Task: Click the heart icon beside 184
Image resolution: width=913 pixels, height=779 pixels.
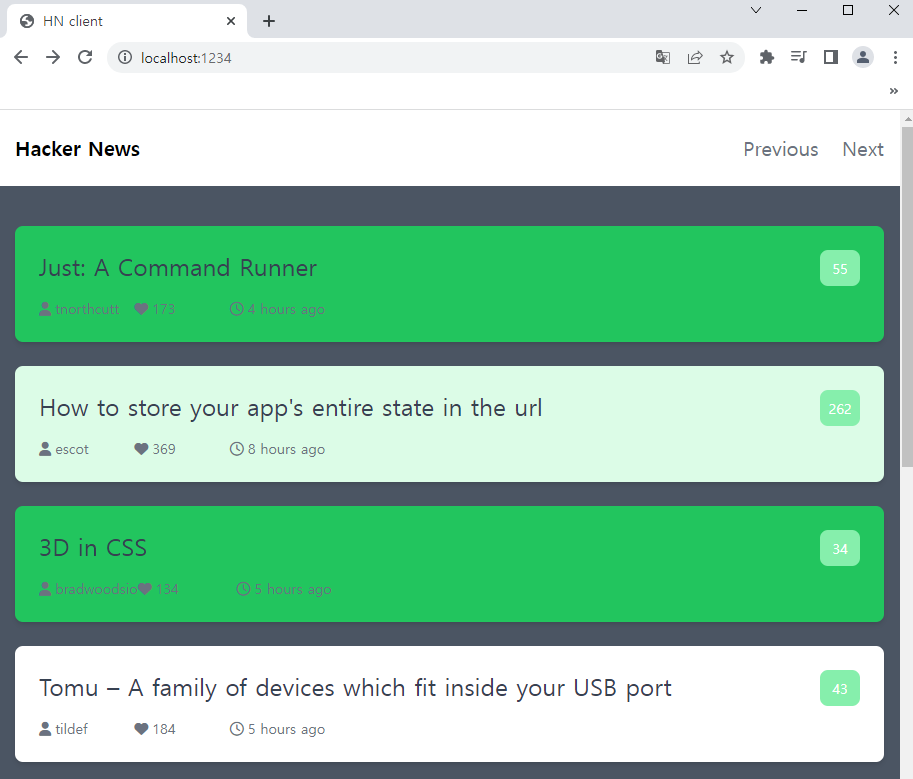Action: click(x=141, y=729)
